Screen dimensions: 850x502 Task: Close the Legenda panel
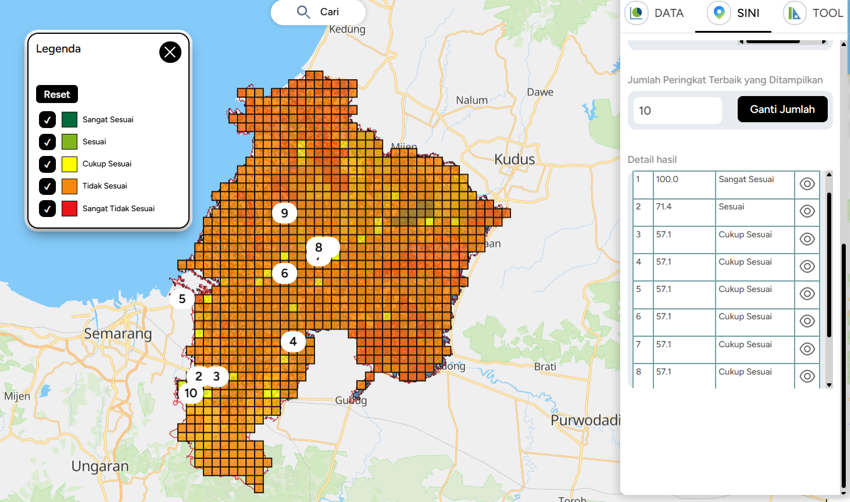pos(170,52)
